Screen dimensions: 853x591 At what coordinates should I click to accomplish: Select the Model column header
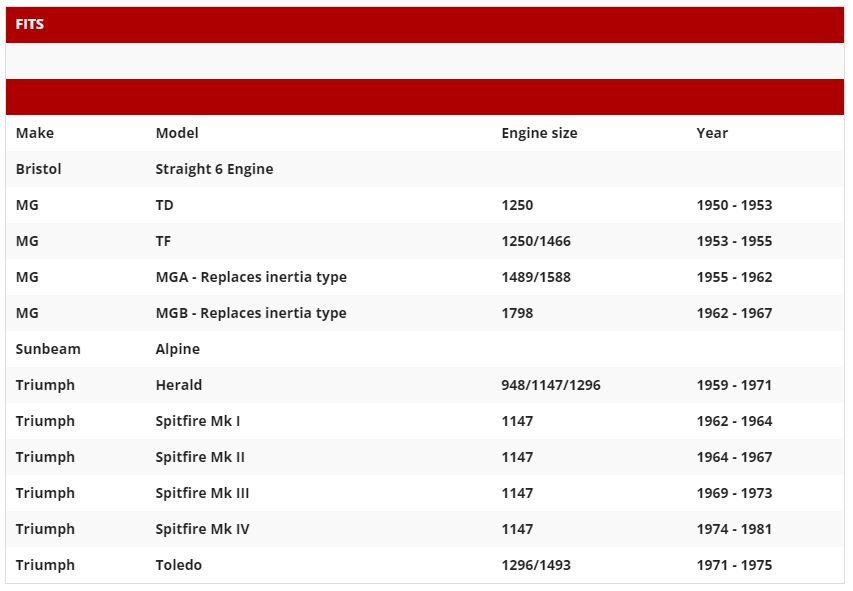(177, 133)
